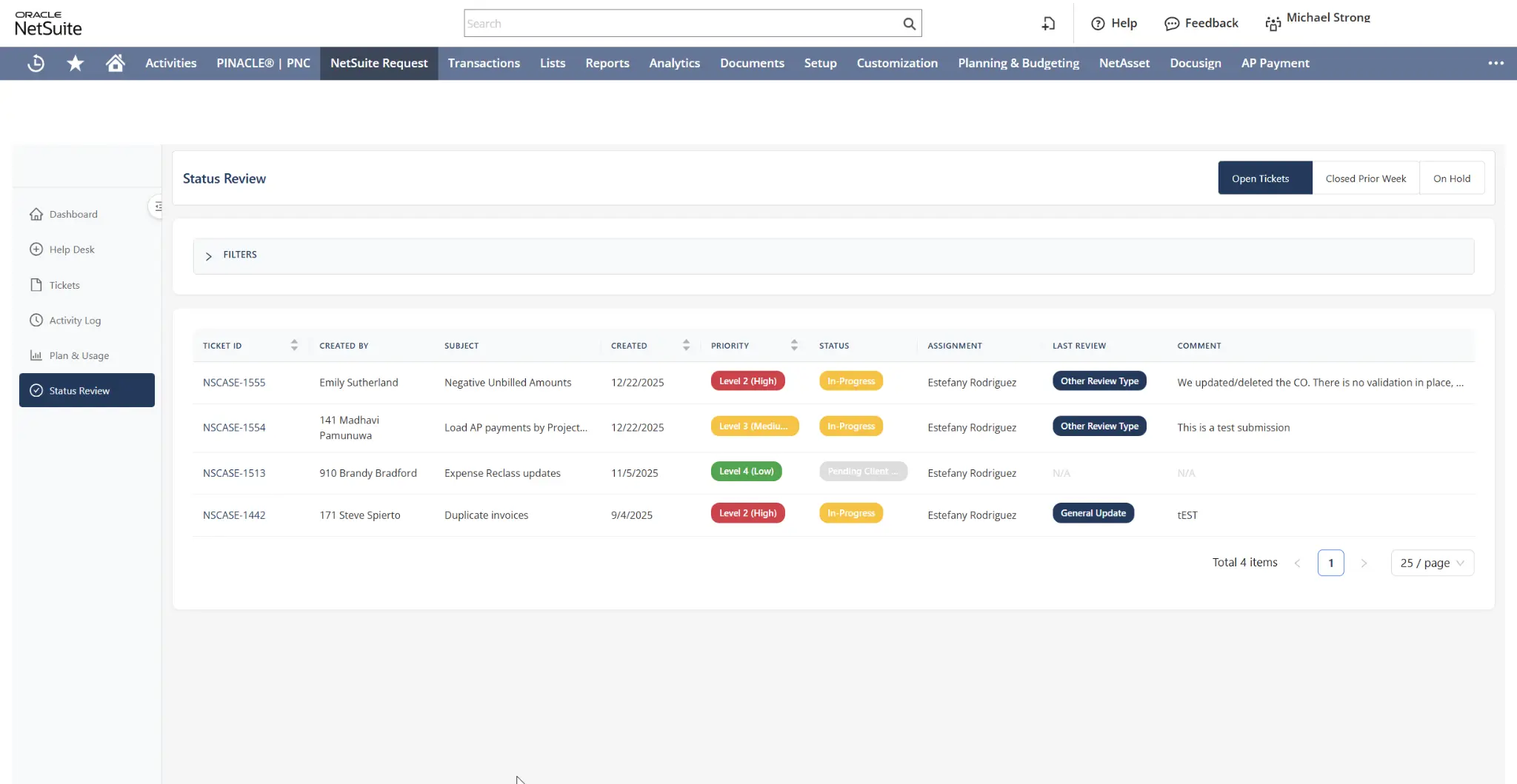Toggle sort on Priority column
Screen dimensions: 1517x784
tap(794, 345)
